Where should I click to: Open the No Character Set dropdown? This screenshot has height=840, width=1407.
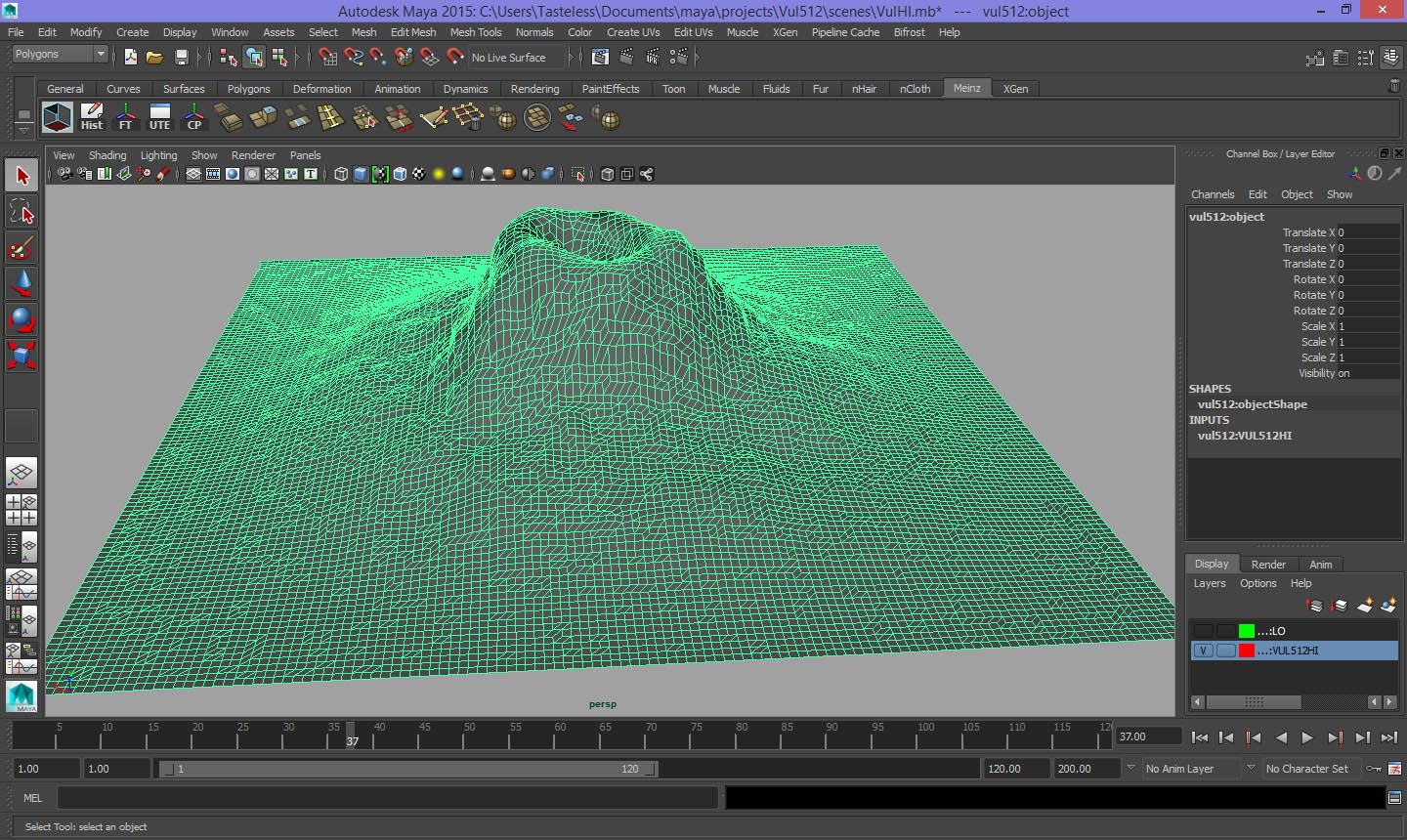1251,769
